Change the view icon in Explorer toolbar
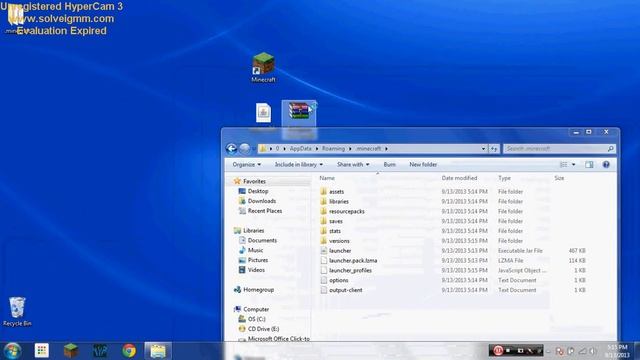 [564, 164]
